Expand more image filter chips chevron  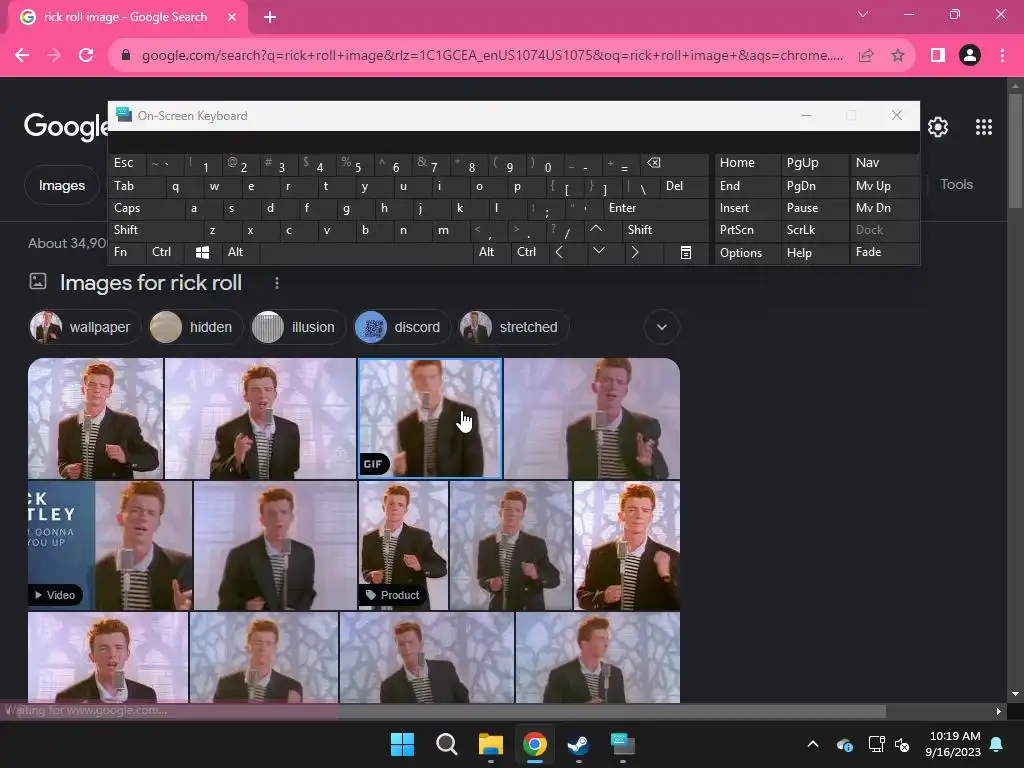662,327
